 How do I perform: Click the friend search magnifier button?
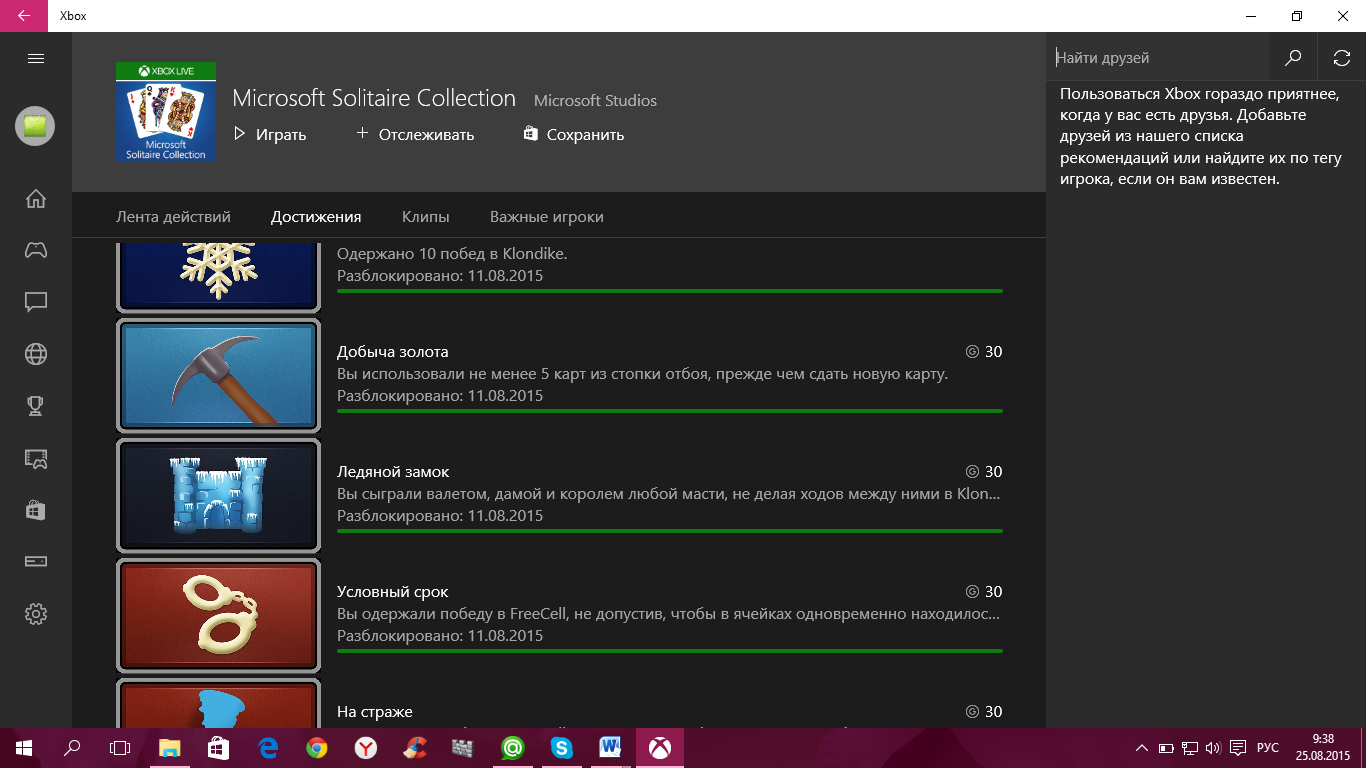click(1293, 58)
